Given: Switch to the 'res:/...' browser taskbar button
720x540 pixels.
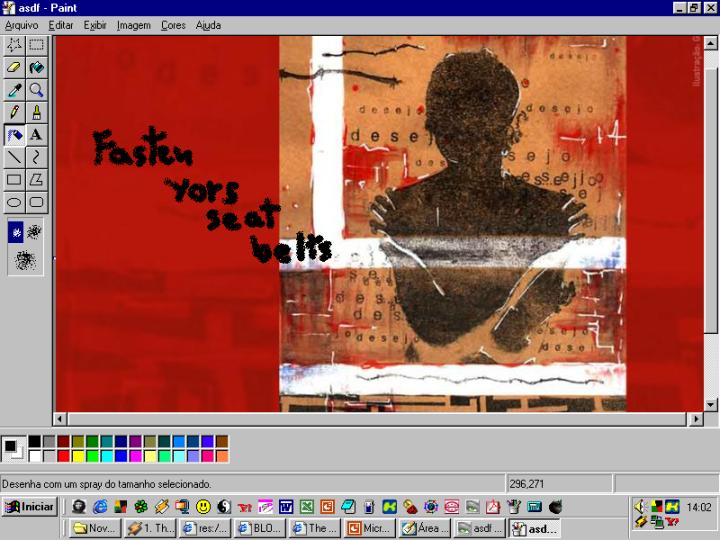Looking at the screenshot, I should (x=205, y=529).
